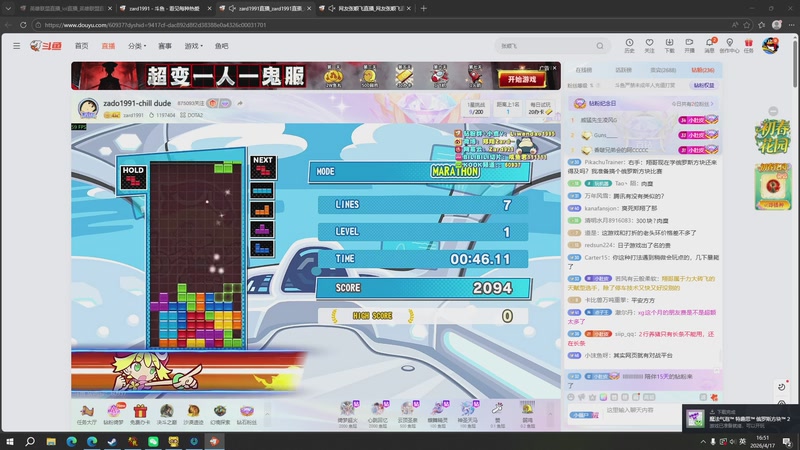Switch to the 钻粉 diamond fans tab
This screenshot has width=800, height=450.
[x=703, y=70]
